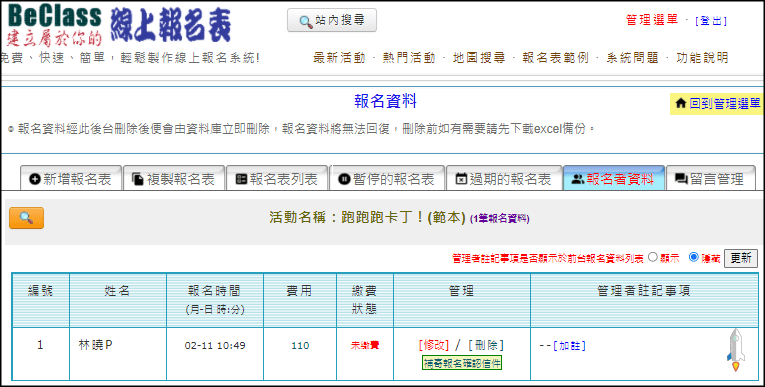Open 功能說明 menu item
Screen dimensions: 765x387
click(x=702, y=58)
